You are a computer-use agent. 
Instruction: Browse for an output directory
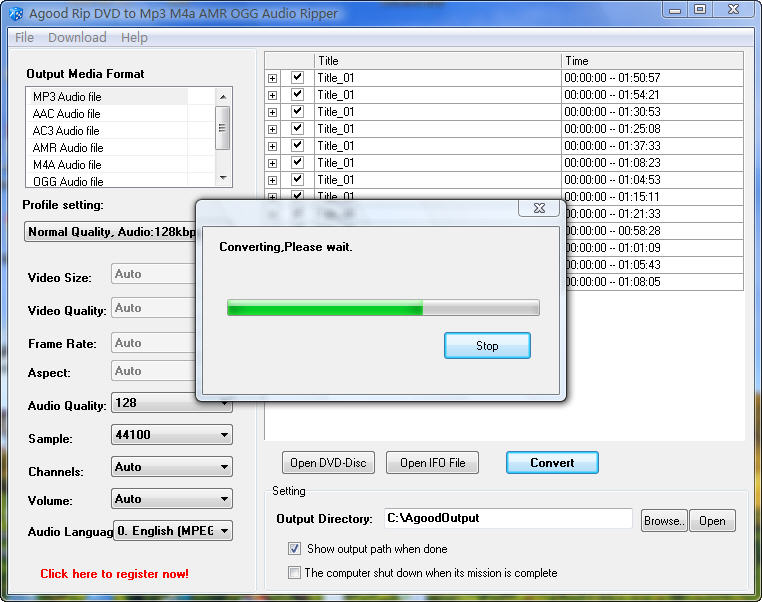click(664, 520)
